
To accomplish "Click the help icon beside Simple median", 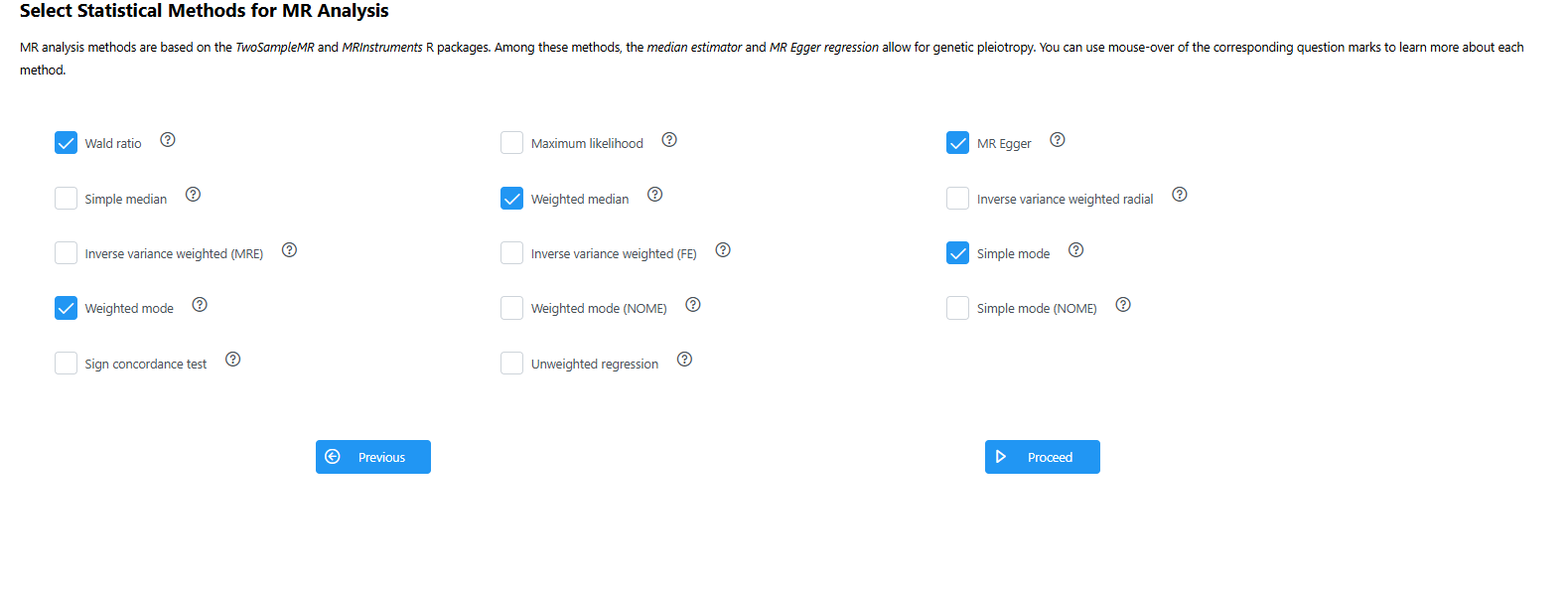I will coord(194,195).
